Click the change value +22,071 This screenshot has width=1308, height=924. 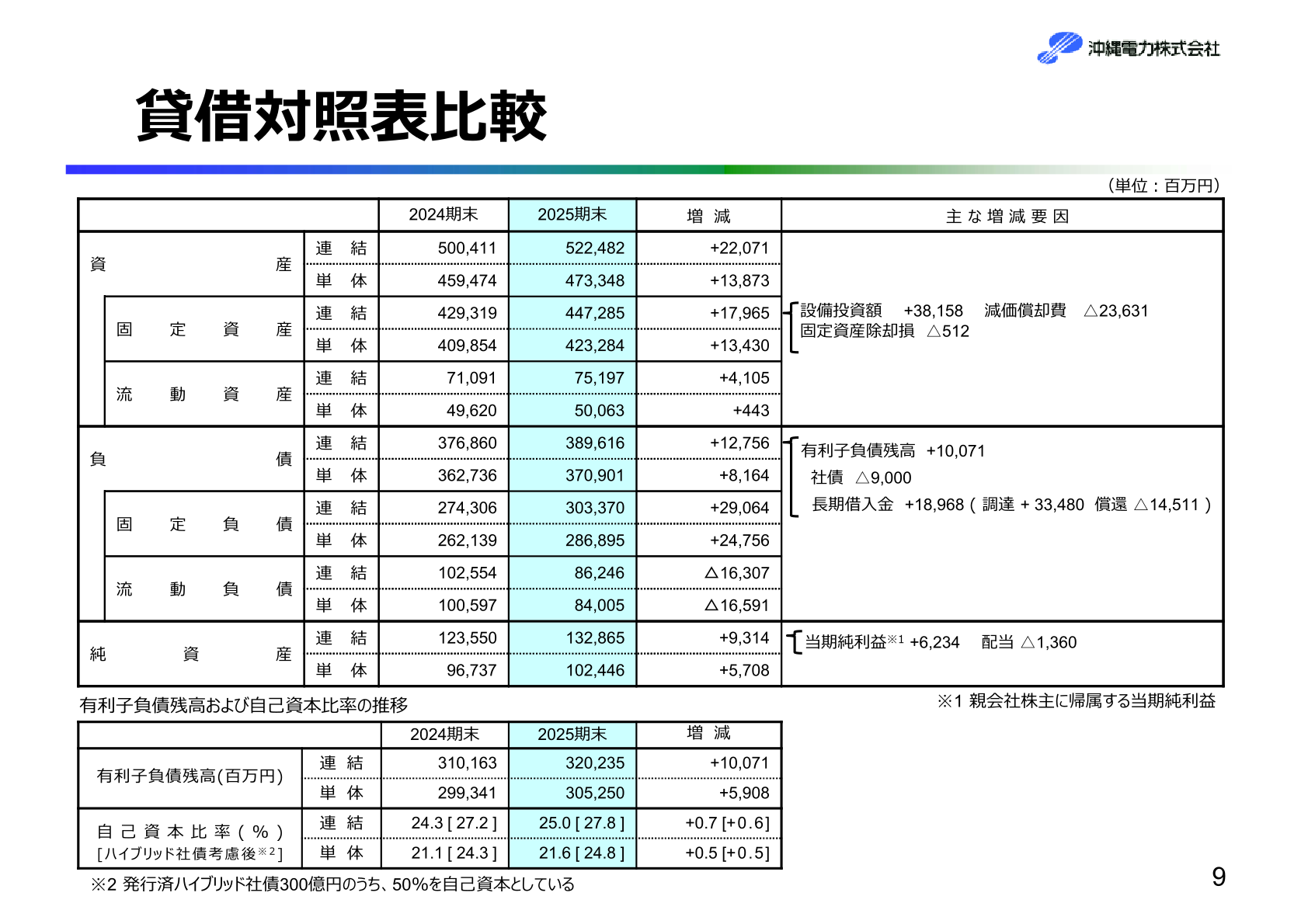coord(739,248)
